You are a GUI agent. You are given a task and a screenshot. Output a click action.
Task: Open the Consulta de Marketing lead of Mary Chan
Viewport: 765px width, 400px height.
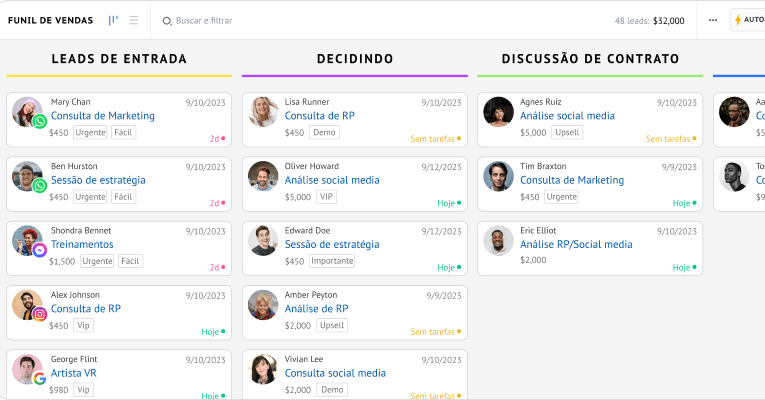pyautogui.click(x=102, y=116)
